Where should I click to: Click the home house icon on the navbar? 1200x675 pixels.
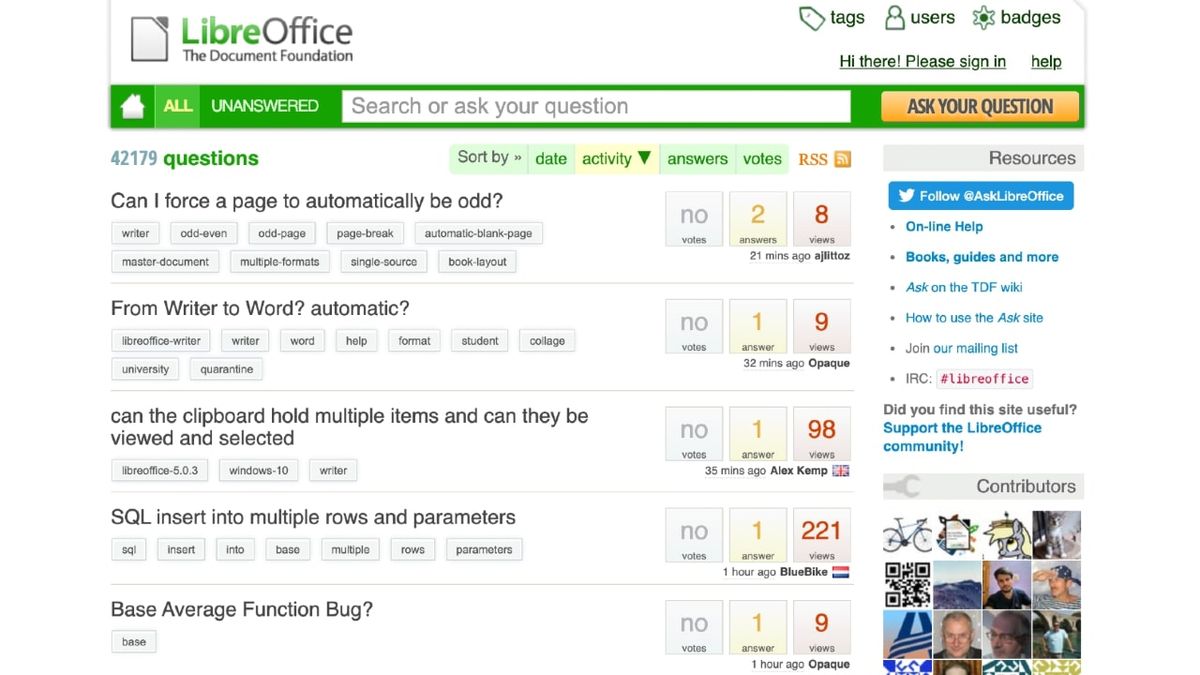(132, 106)
